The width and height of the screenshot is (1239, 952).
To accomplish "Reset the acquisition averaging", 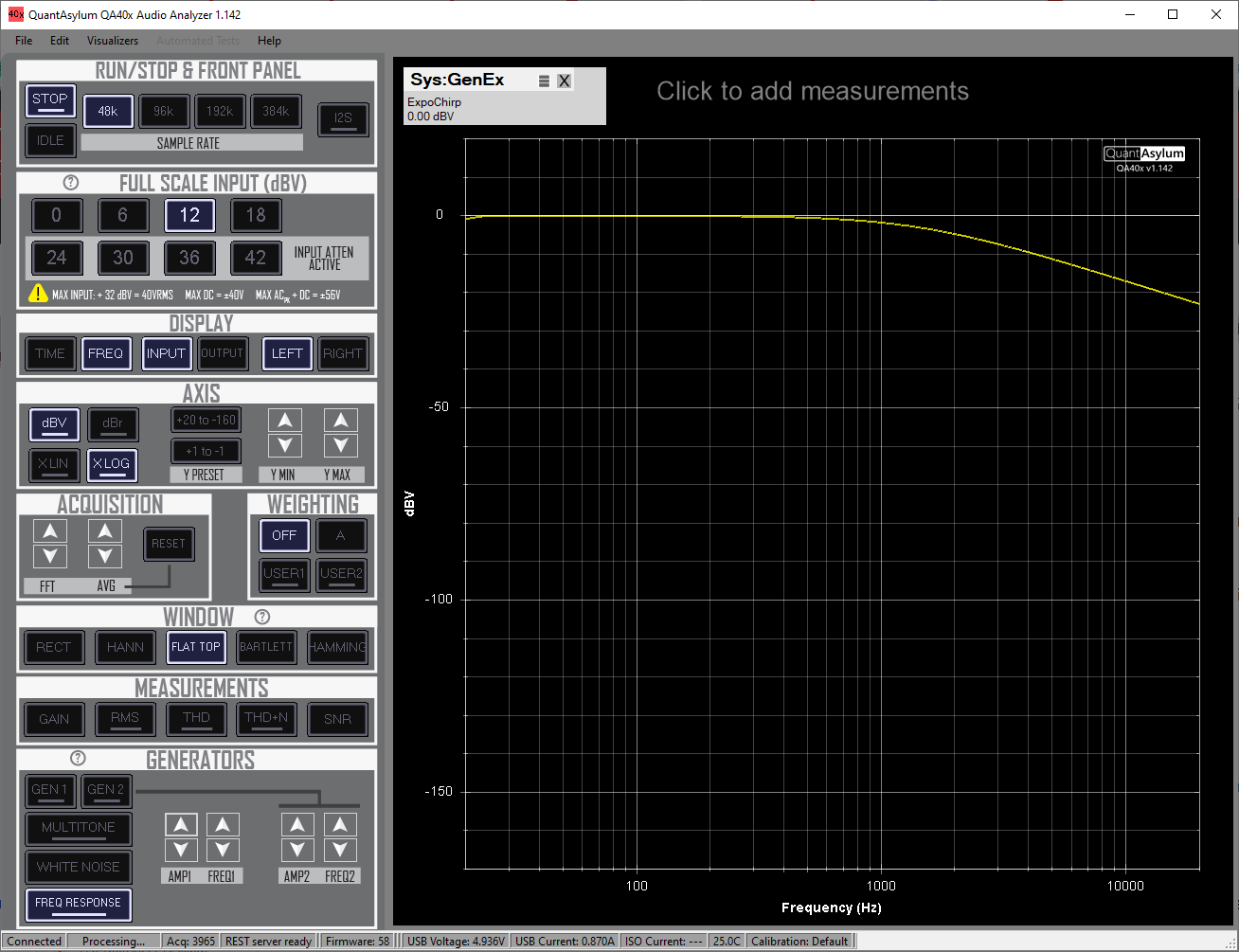I will [x=169, y=544].
